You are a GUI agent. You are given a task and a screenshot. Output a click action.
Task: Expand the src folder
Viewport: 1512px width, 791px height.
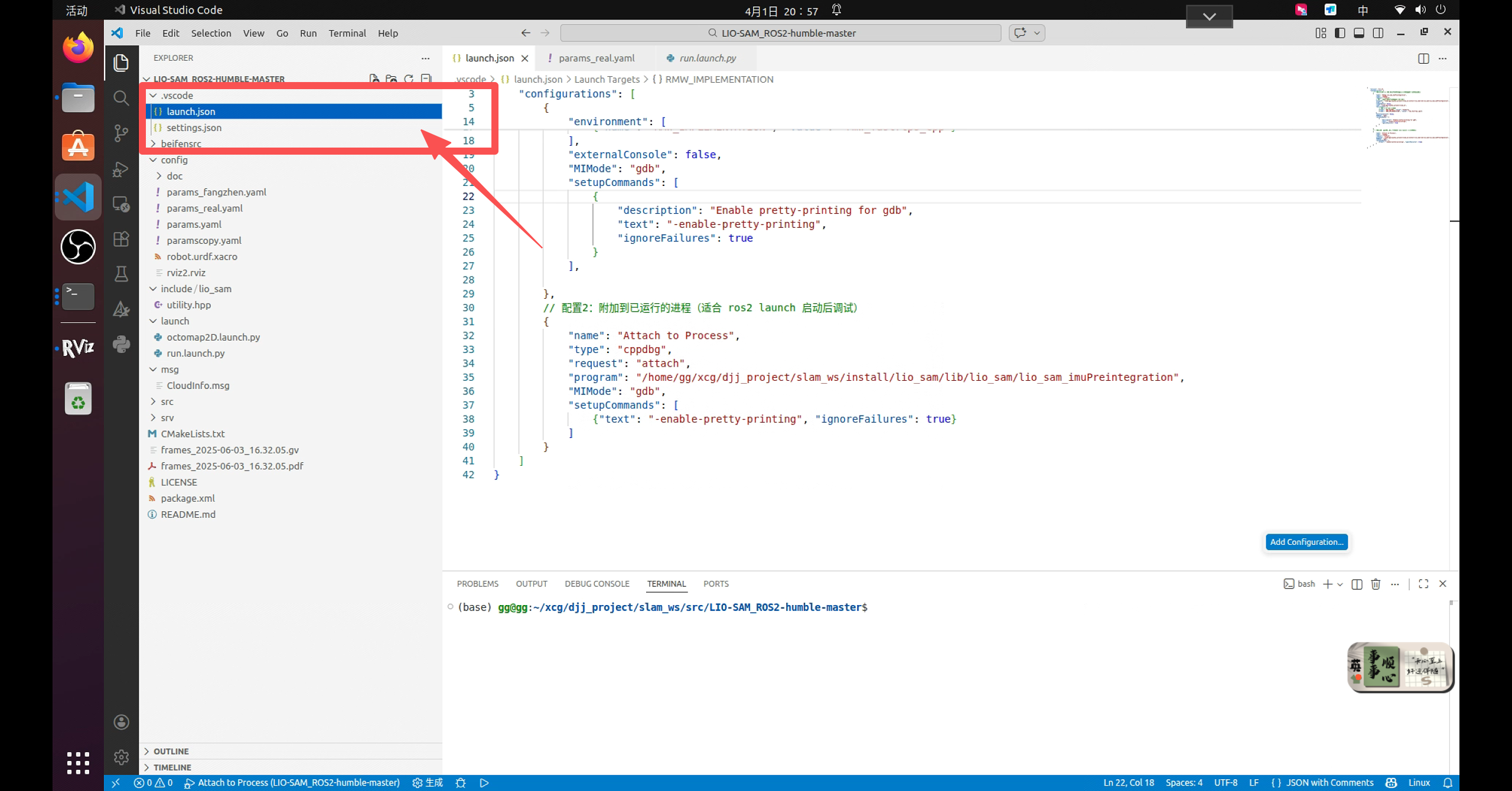tap(167, 401)
